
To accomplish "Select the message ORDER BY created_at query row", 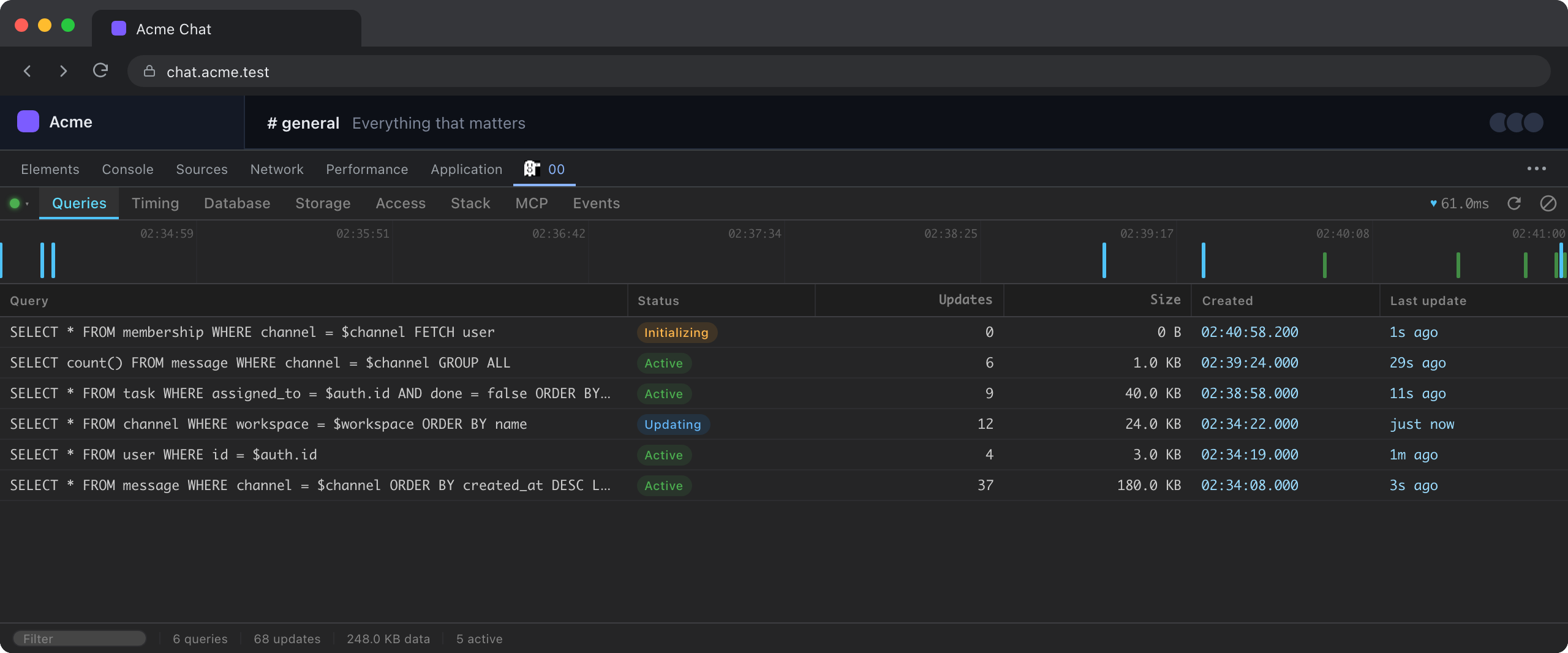I will (784, 485).
